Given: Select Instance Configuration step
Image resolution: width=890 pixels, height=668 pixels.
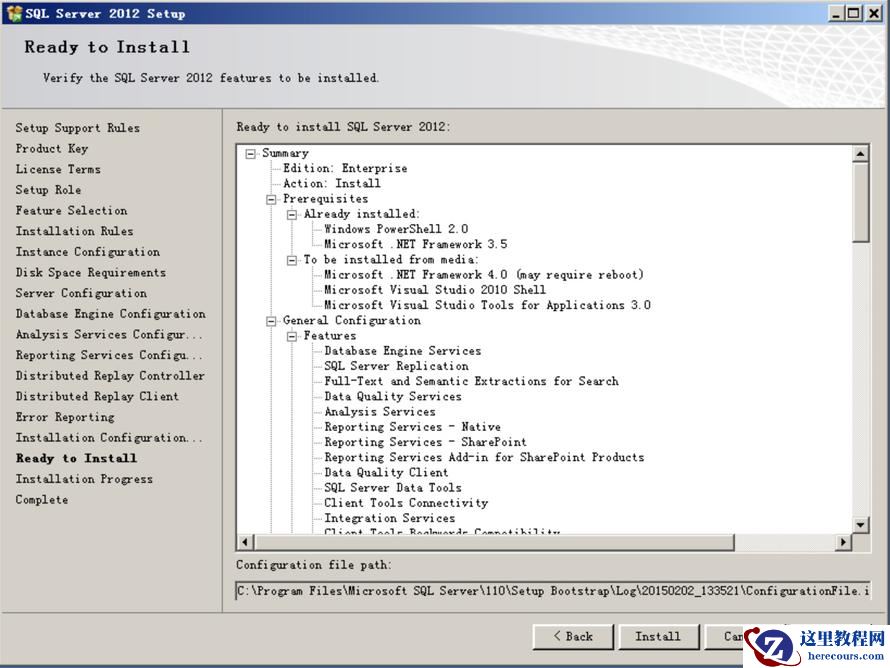Looking at the screenshot, I should pyautogui.click(x=87, y=251).
